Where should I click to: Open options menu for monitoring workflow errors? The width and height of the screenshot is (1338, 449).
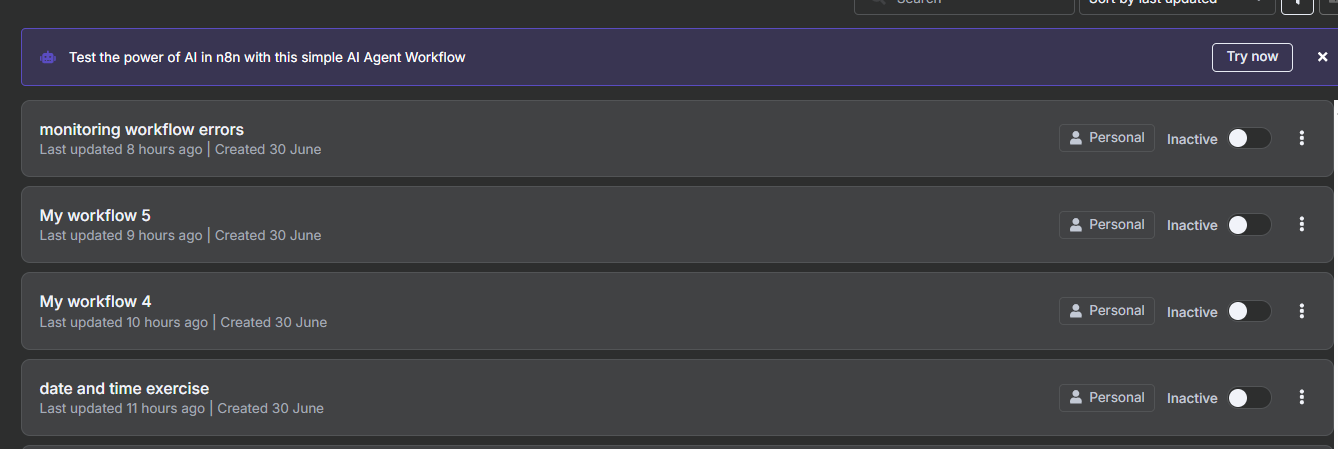[x=1301, y=138]
